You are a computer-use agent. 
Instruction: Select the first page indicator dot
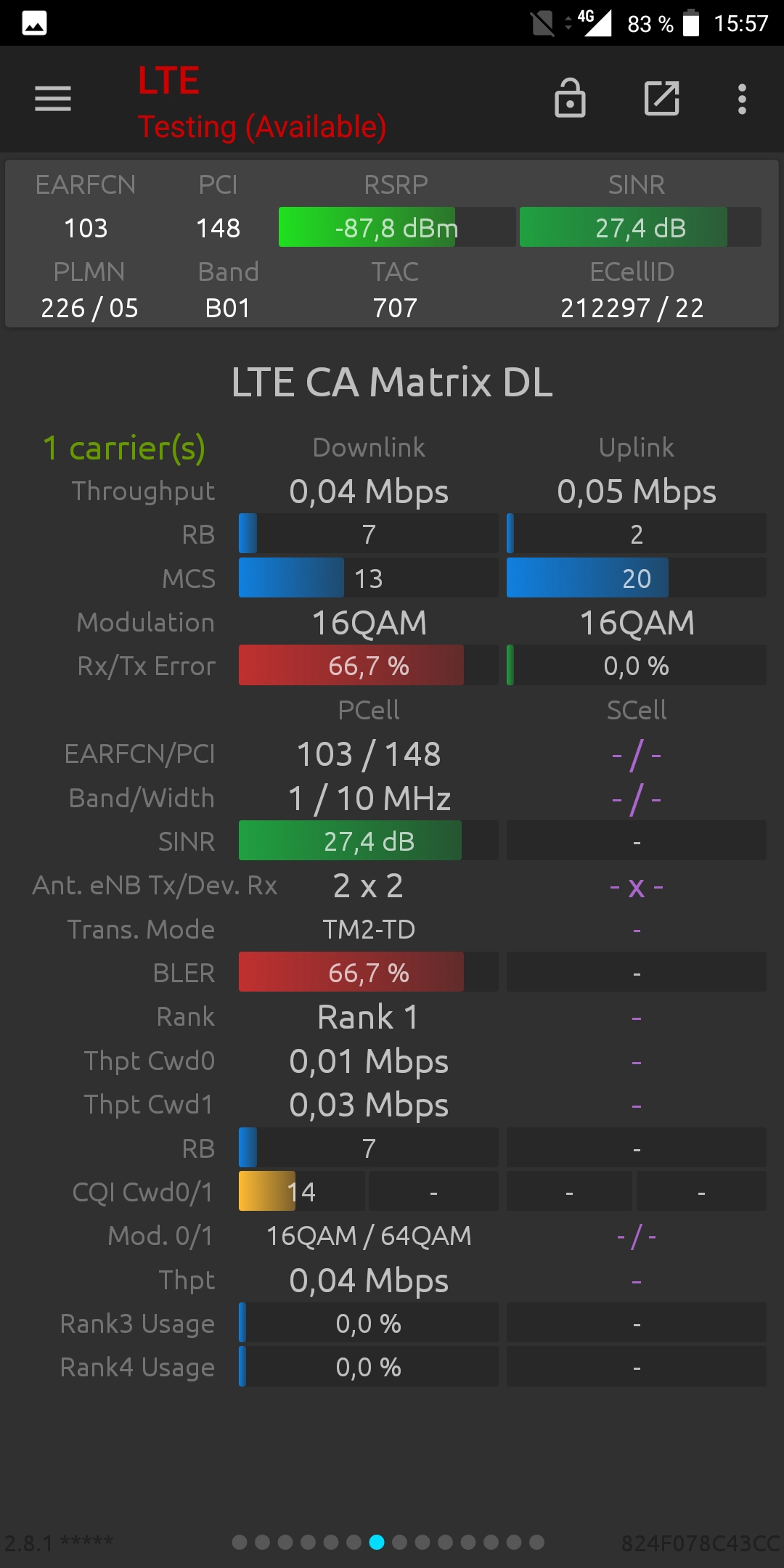pos(240,1542)
